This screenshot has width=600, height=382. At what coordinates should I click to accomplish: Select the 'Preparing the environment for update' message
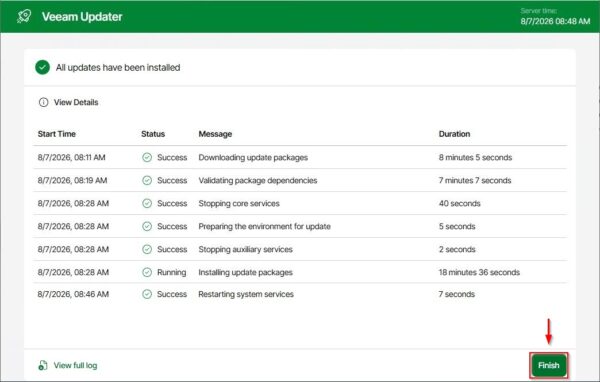264,226
